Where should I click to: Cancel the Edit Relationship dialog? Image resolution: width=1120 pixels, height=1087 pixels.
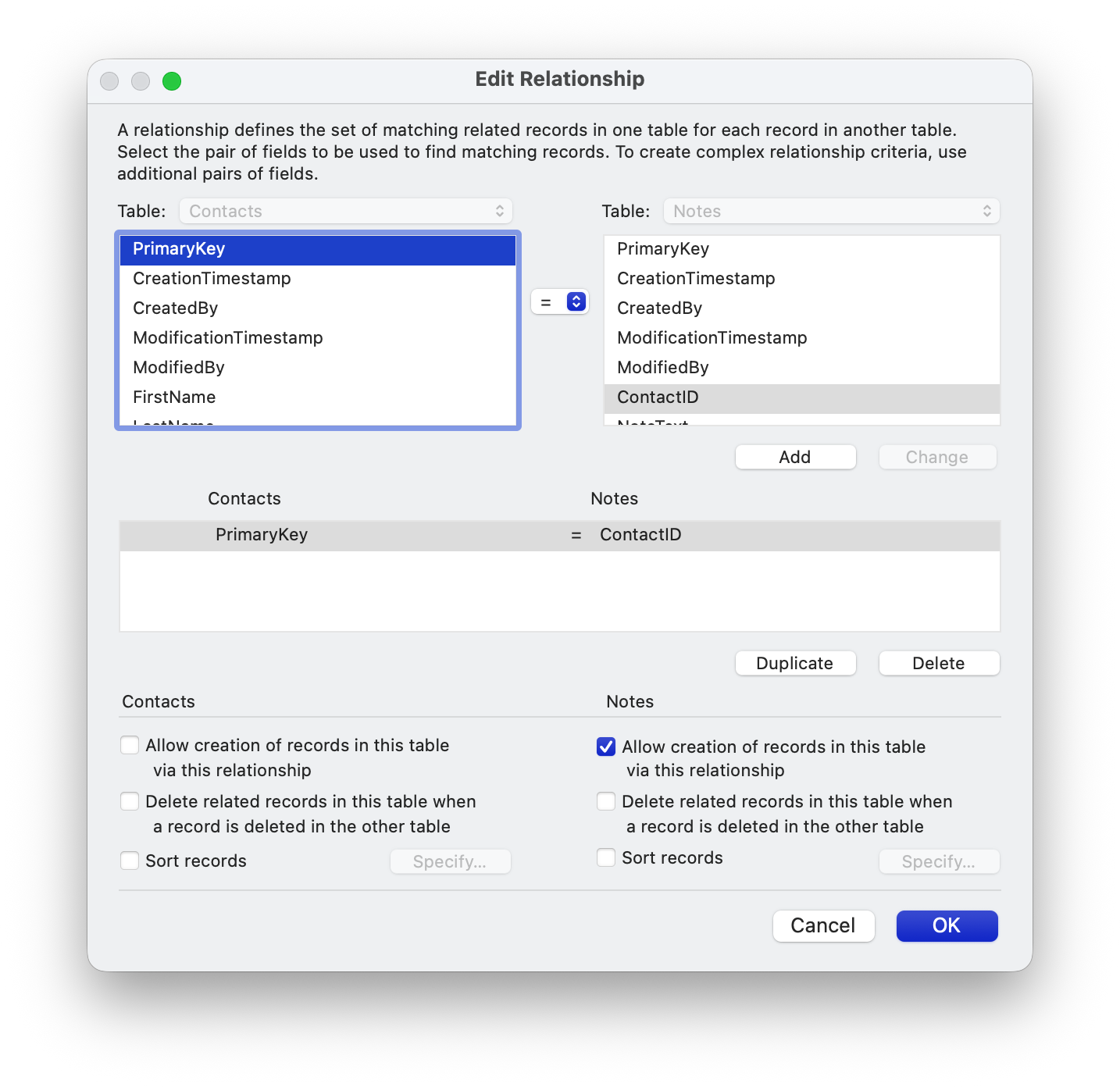click(823, 925)
